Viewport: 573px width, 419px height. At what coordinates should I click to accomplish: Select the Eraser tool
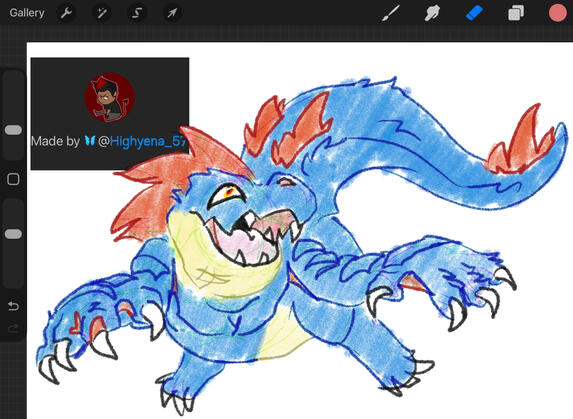click(x=474, y=14)
